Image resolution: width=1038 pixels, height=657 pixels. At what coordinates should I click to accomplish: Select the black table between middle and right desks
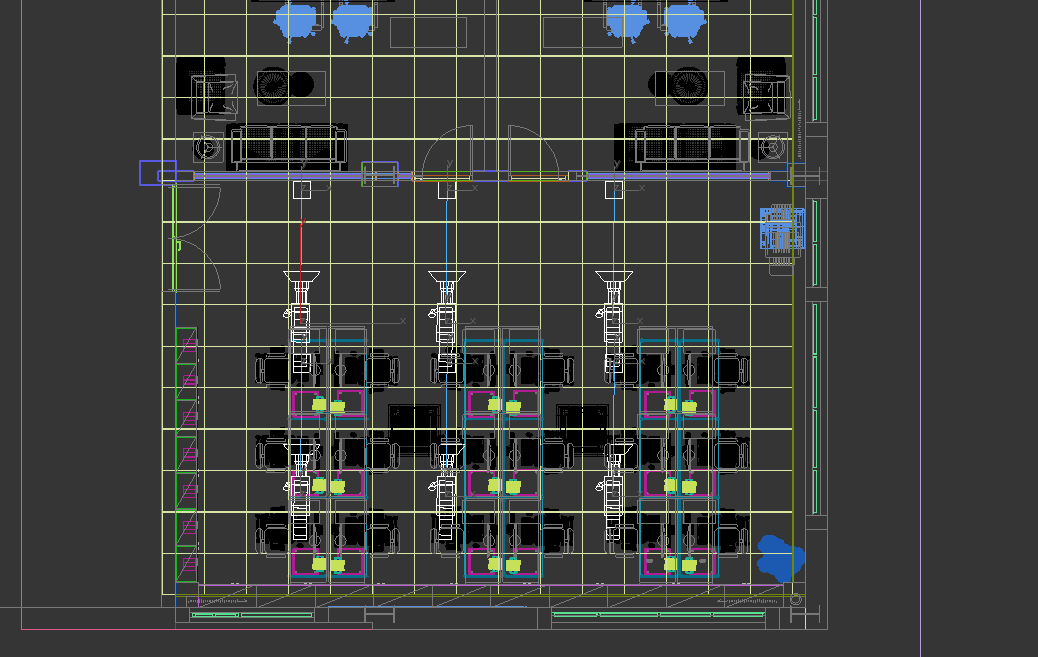pos(583,426)
